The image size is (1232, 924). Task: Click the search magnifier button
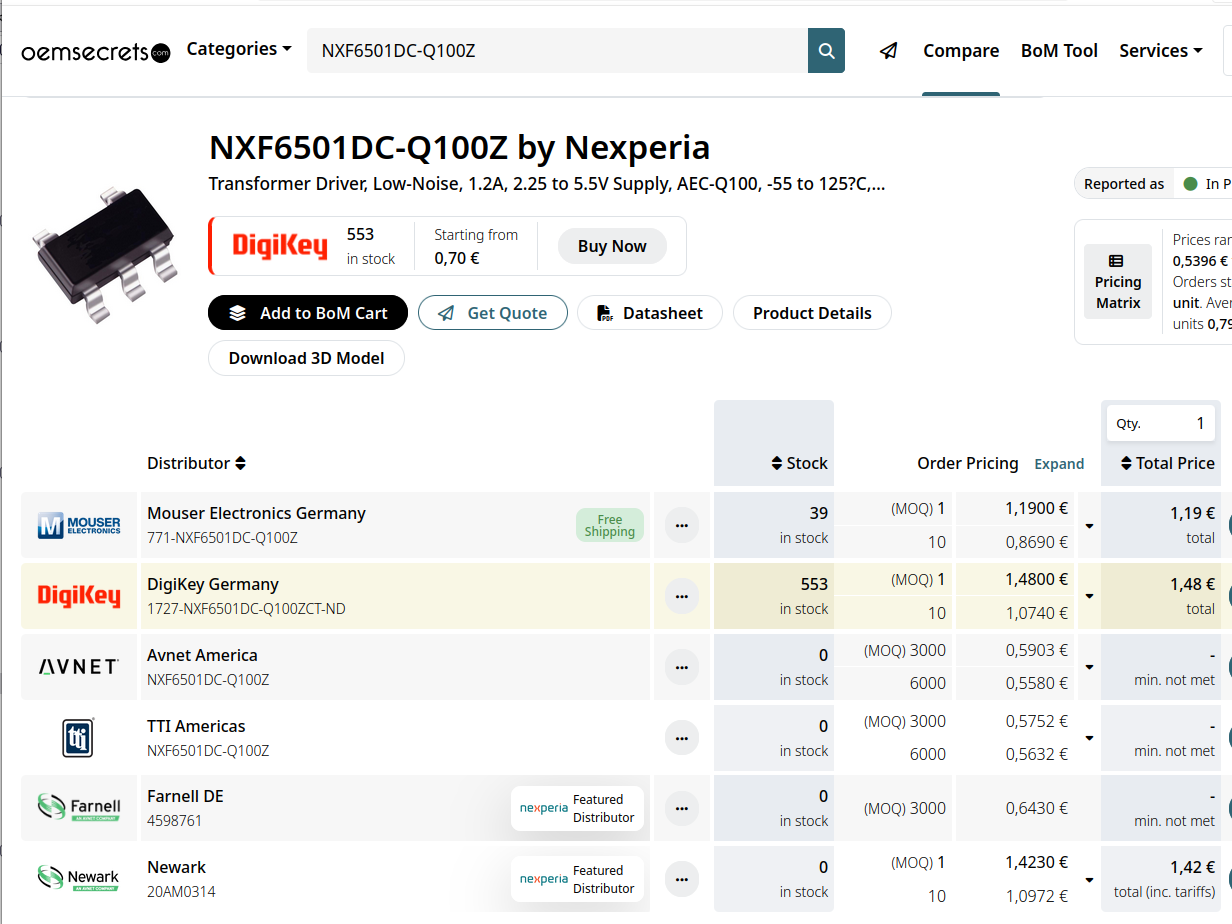[826, 51]
